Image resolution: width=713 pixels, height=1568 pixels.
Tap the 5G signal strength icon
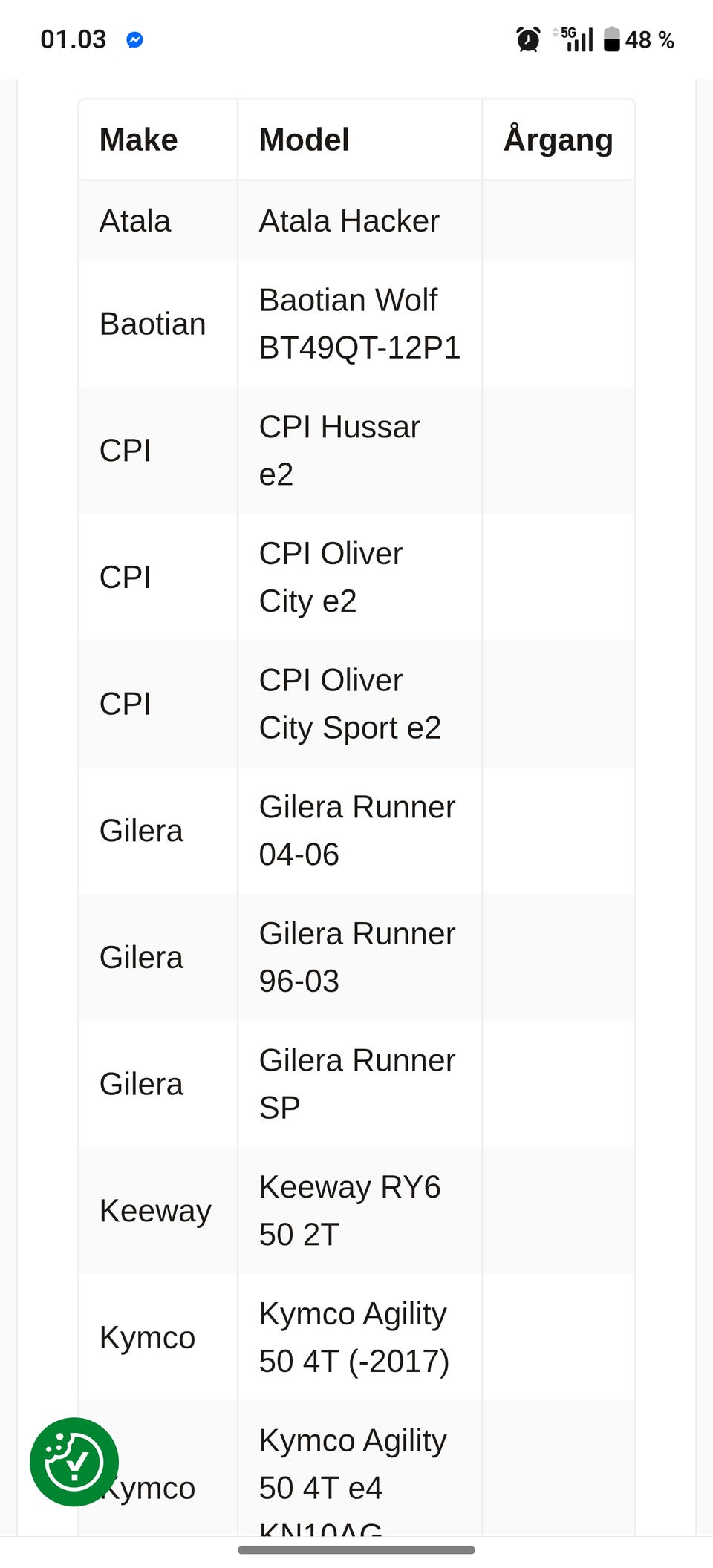577,39
